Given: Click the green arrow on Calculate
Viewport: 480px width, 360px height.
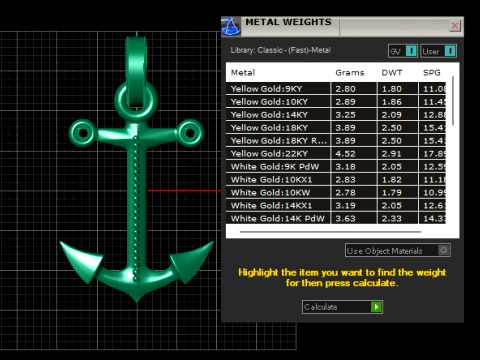Looking at the screenshot, I should coord(376,307).
